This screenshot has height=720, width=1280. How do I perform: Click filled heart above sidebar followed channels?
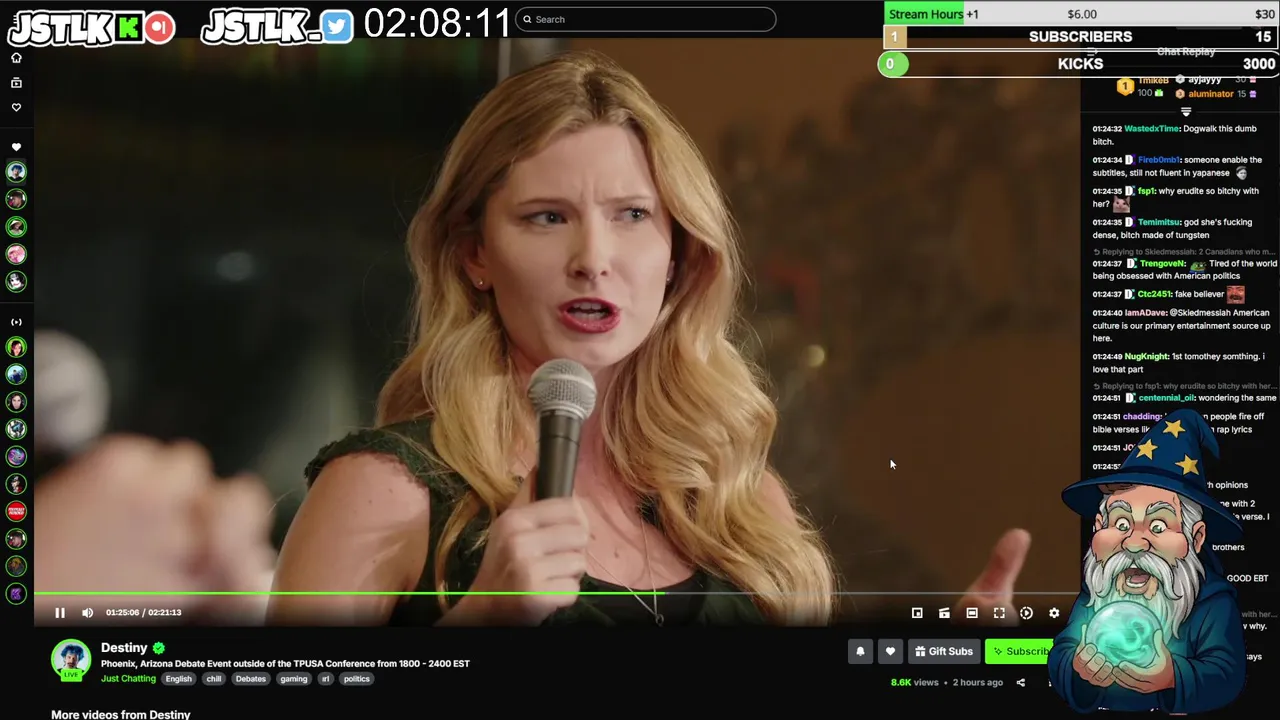pyautogui.click(x=16, y=147)
